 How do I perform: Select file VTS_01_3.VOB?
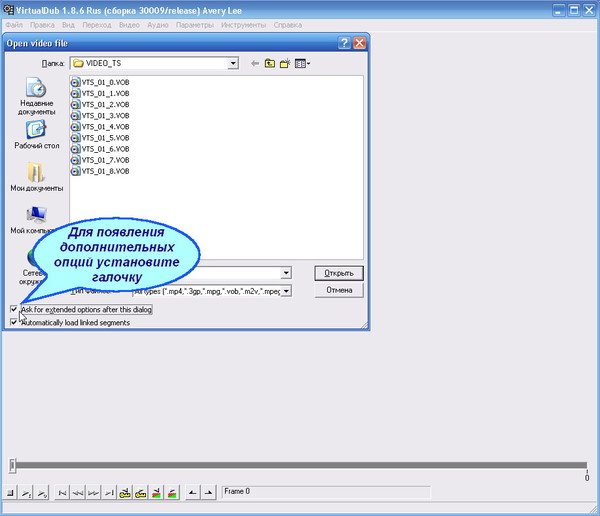coord(100,116)
